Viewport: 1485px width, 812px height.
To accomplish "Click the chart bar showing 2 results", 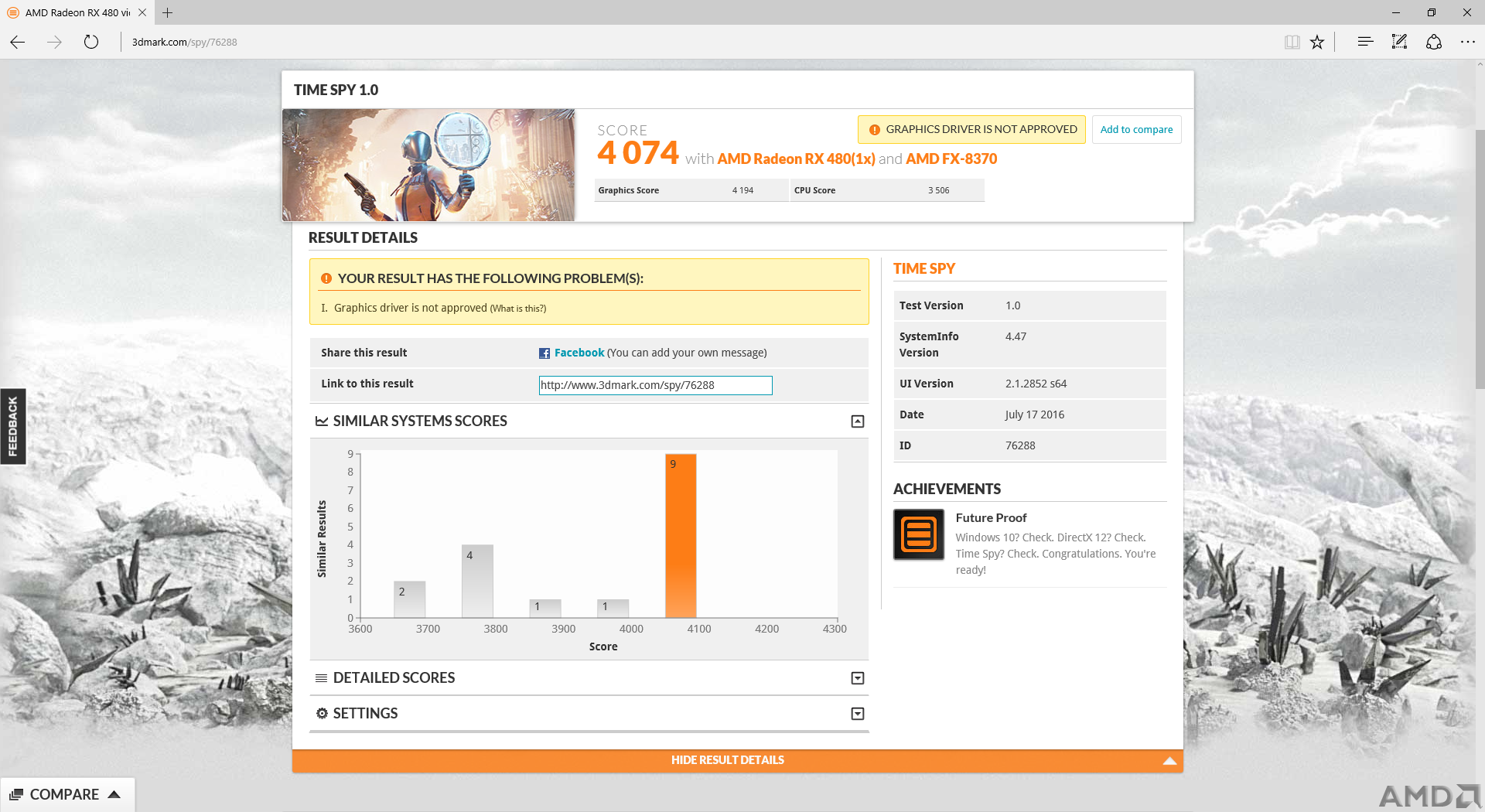I will click(409, 599).
